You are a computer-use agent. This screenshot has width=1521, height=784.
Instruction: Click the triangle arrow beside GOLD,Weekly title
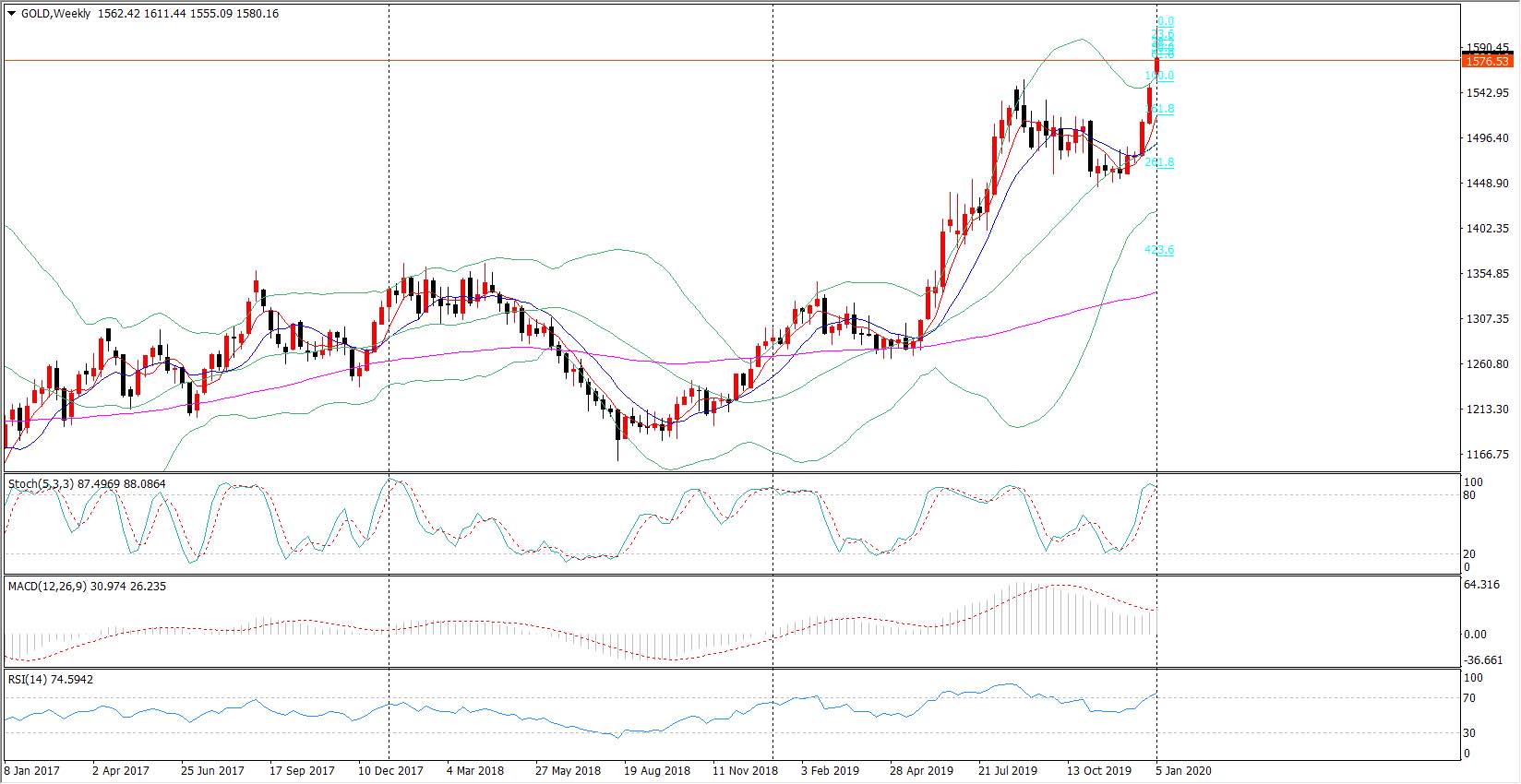tap(11, 14)
